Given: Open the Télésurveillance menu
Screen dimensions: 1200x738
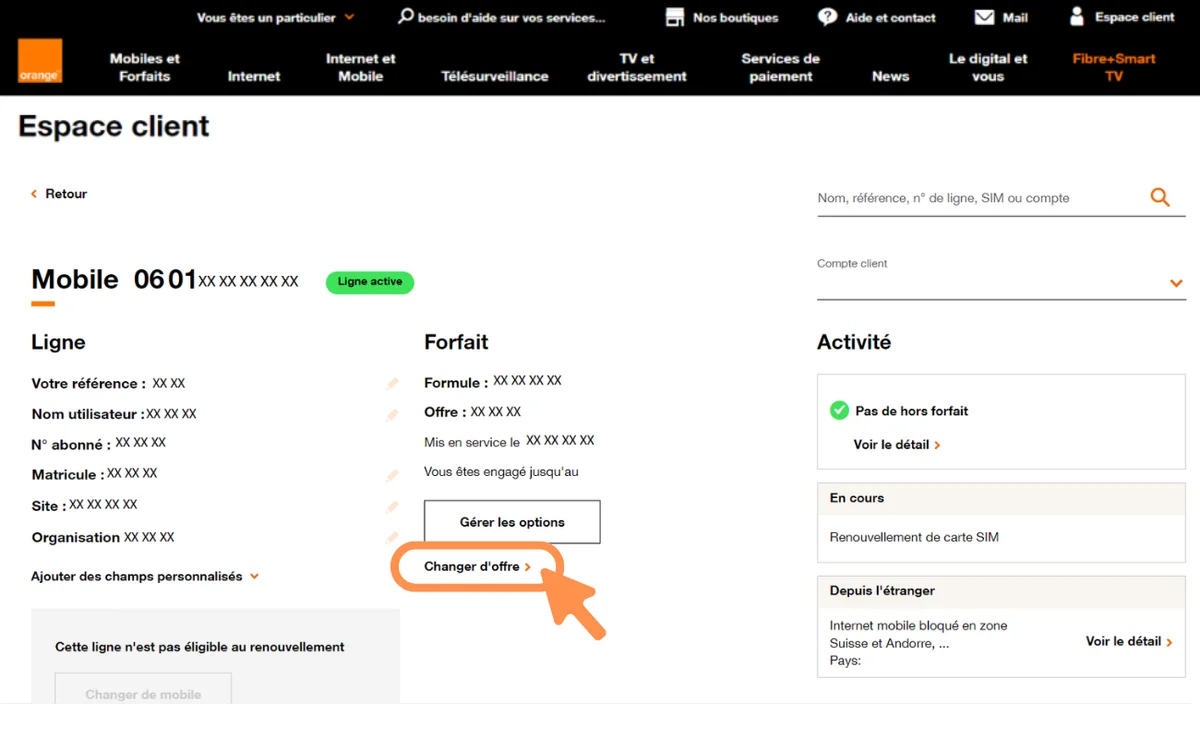Looking at the screenshot, I should click(x=495, y=76).
